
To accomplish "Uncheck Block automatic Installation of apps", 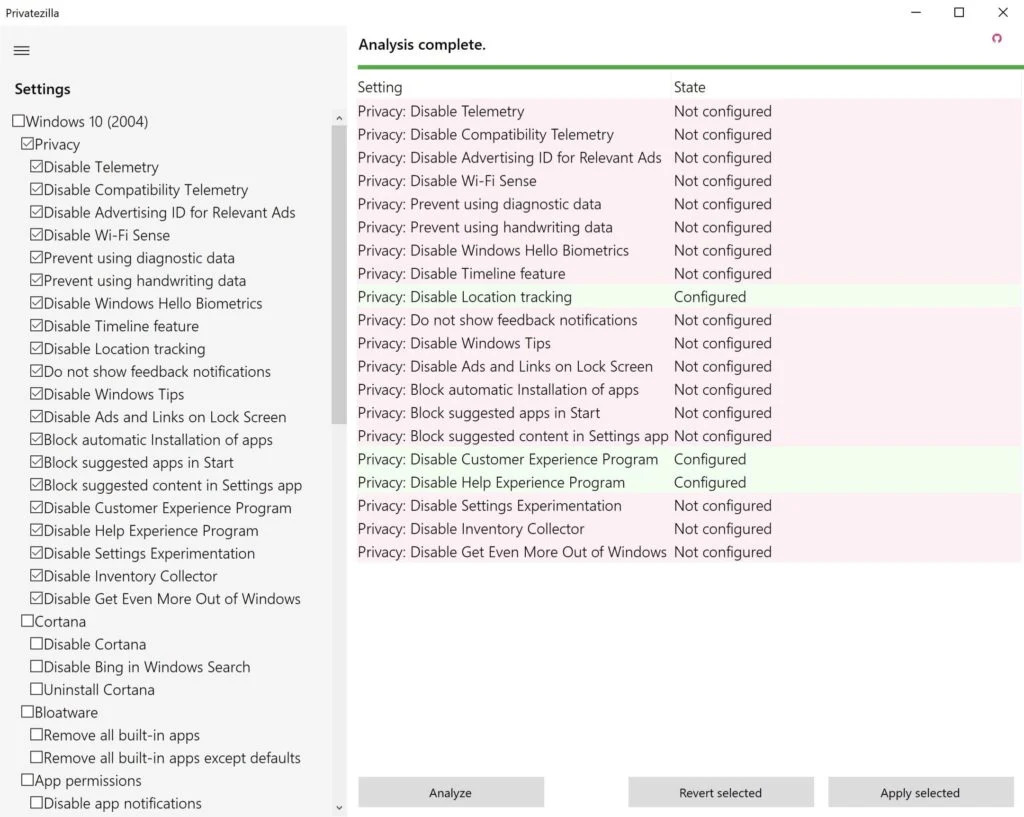I will (x=37, y=440).
